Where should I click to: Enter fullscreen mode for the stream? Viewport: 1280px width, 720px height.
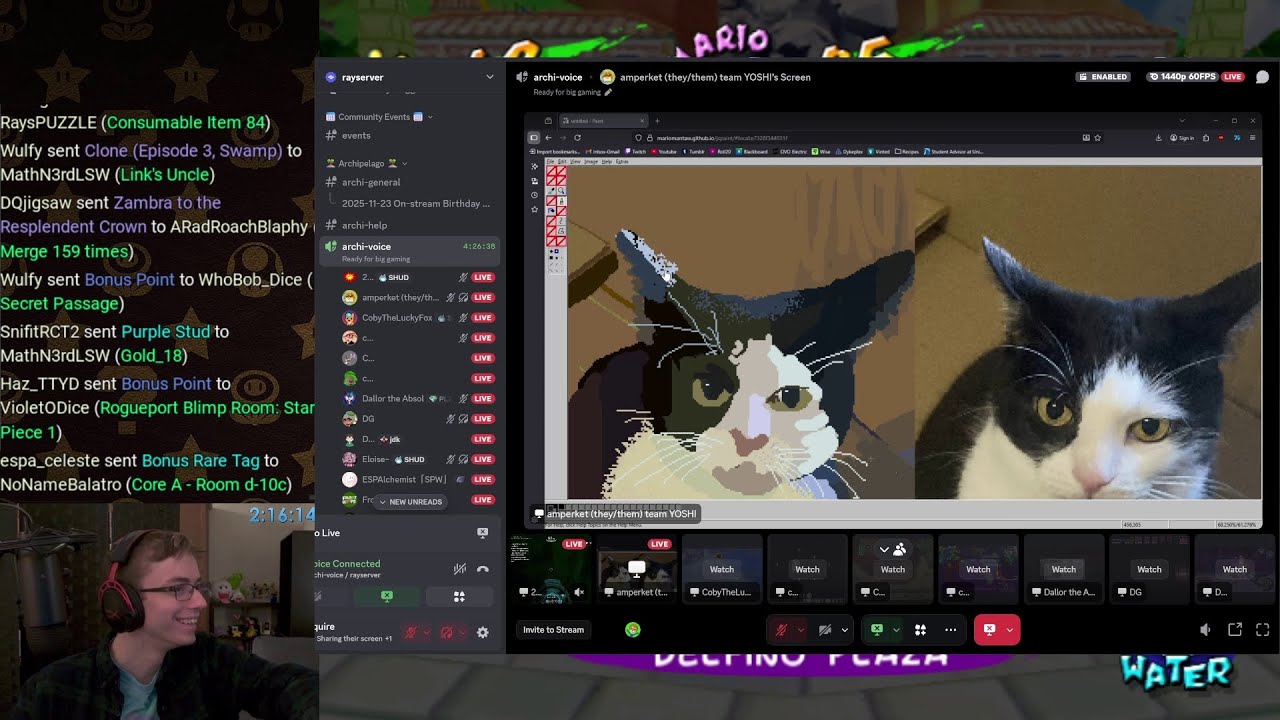tap(1262, 630)
